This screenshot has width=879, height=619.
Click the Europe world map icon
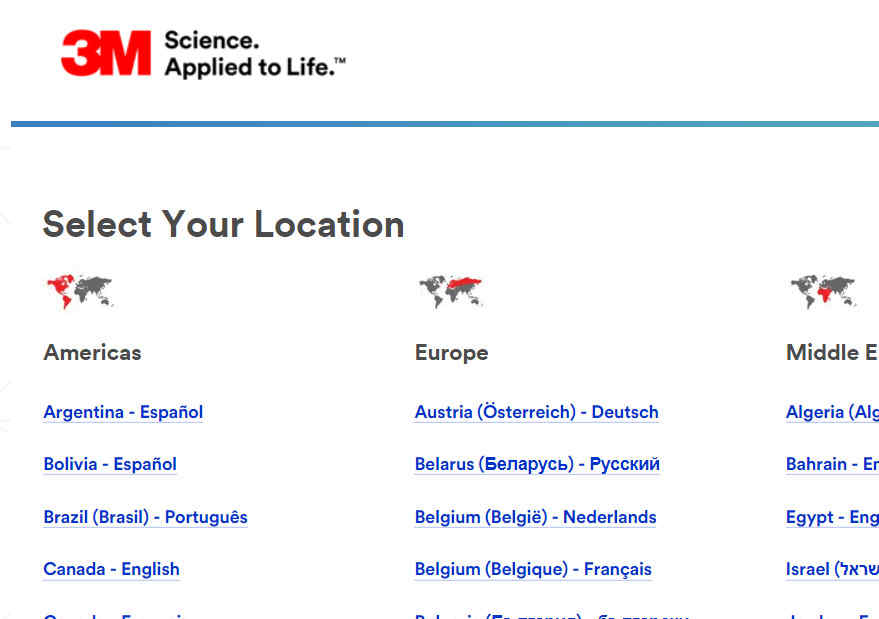pos(451,291)
